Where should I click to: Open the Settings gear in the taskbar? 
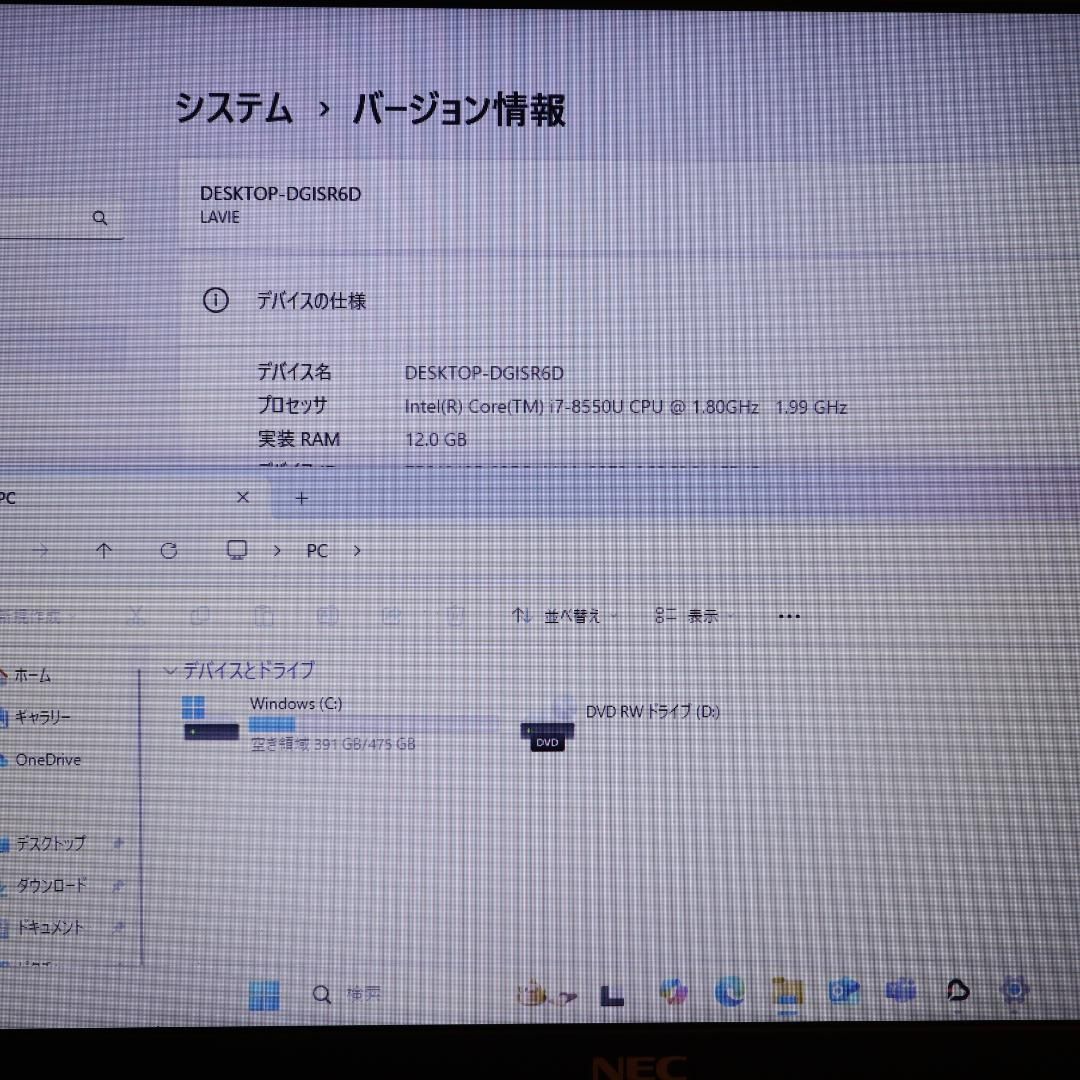point(1015,991)
